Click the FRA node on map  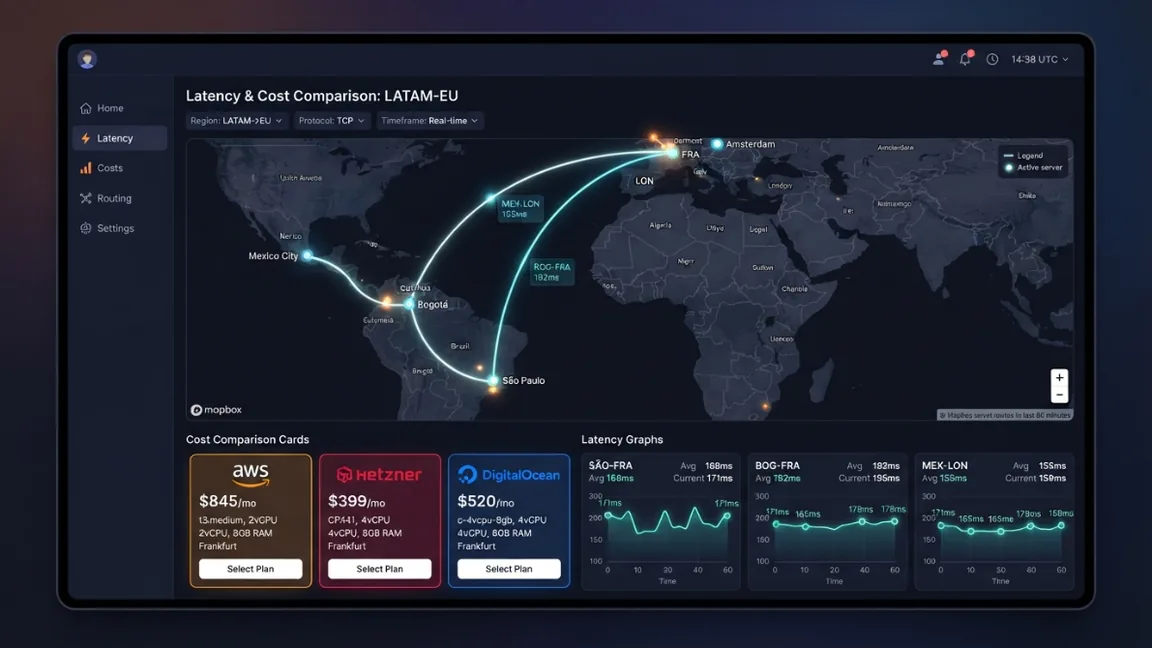point(672,154)
